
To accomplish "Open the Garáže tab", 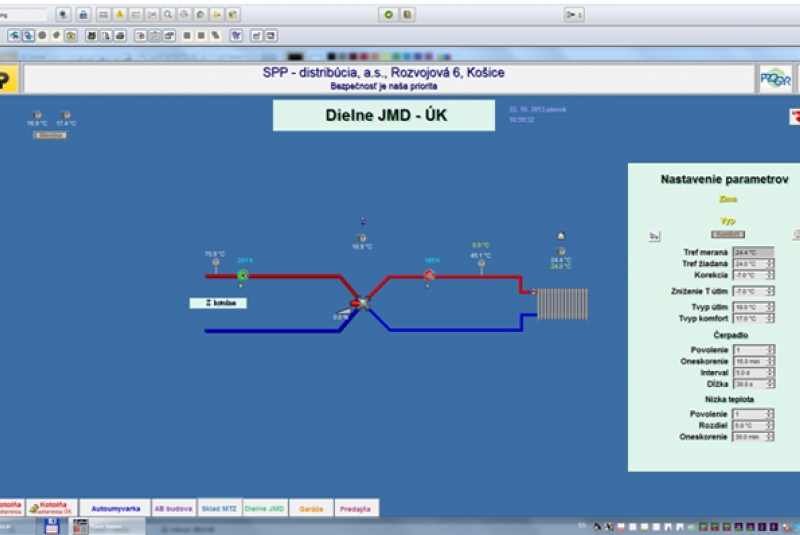I will coord(311,508).
